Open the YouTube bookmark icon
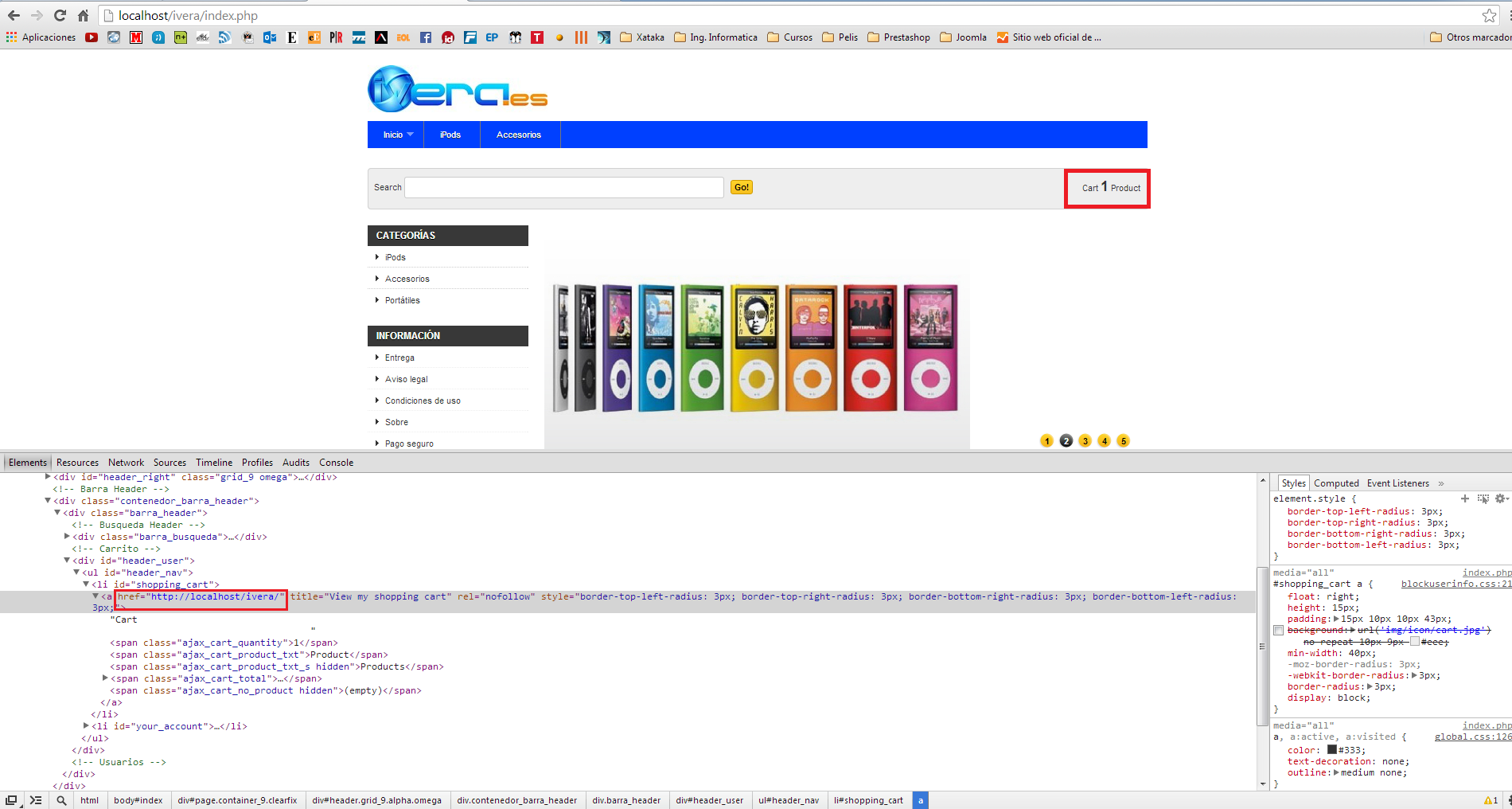 (92, 37)
